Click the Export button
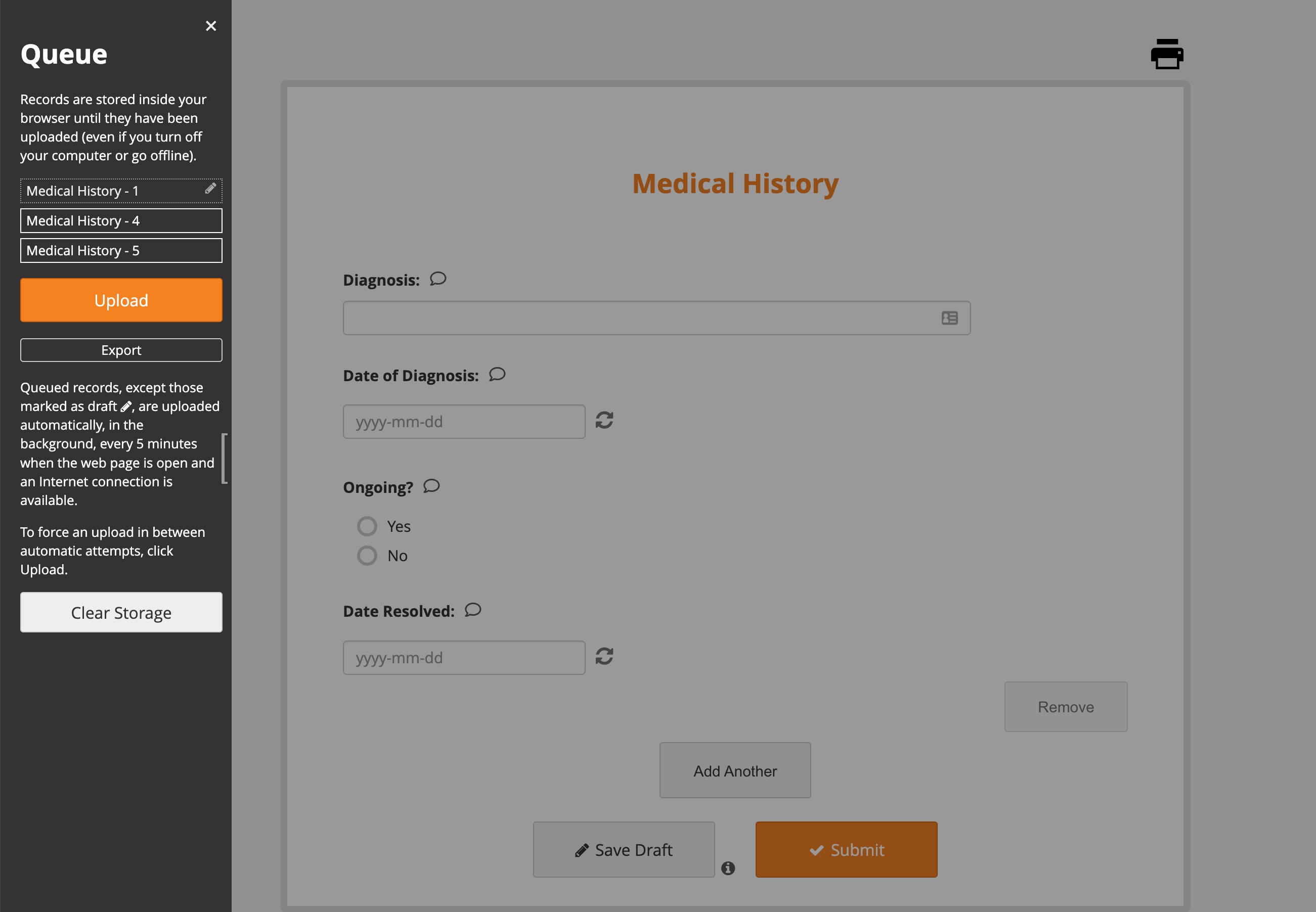The width and height of the screenshot is (1316, 912). click(121, 350)
